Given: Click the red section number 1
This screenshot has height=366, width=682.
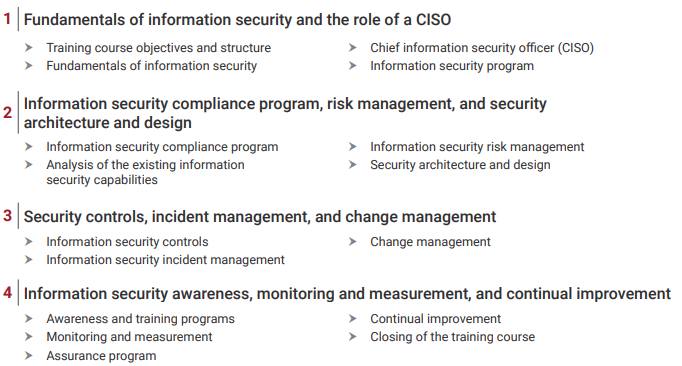Looking at the screenshot, I should 7,19.
